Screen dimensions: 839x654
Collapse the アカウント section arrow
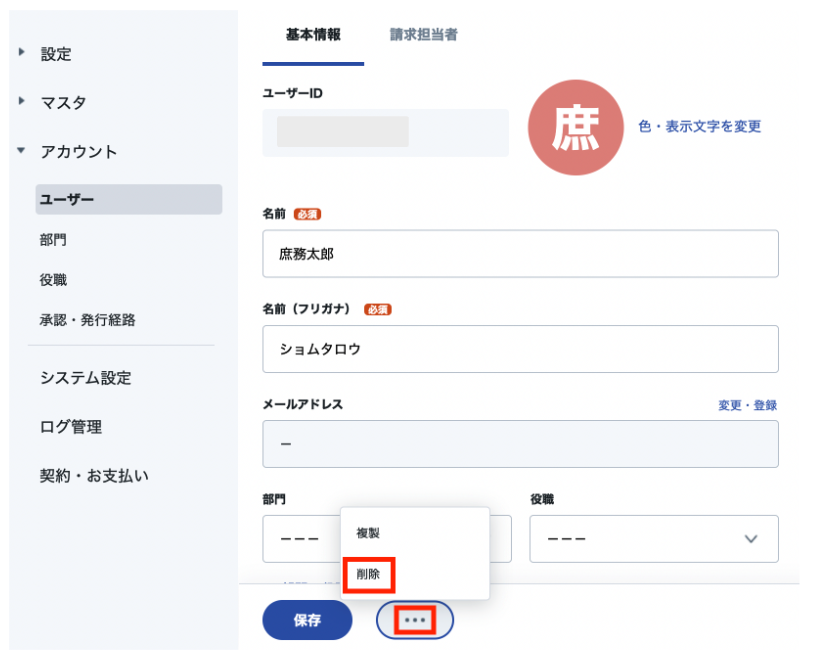21,150
